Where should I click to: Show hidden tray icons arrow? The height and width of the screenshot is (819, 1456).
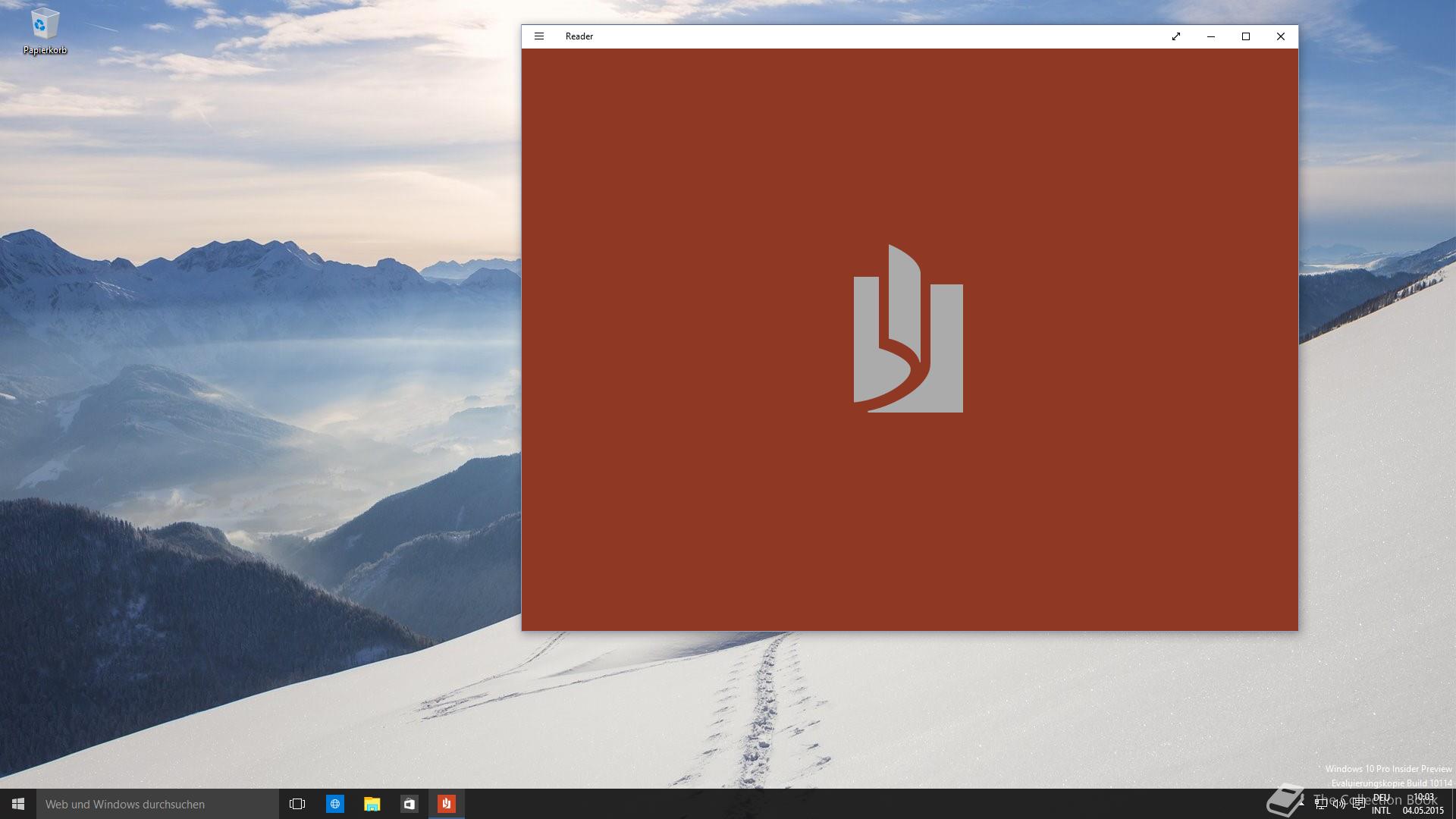(x=1301, y=804)
